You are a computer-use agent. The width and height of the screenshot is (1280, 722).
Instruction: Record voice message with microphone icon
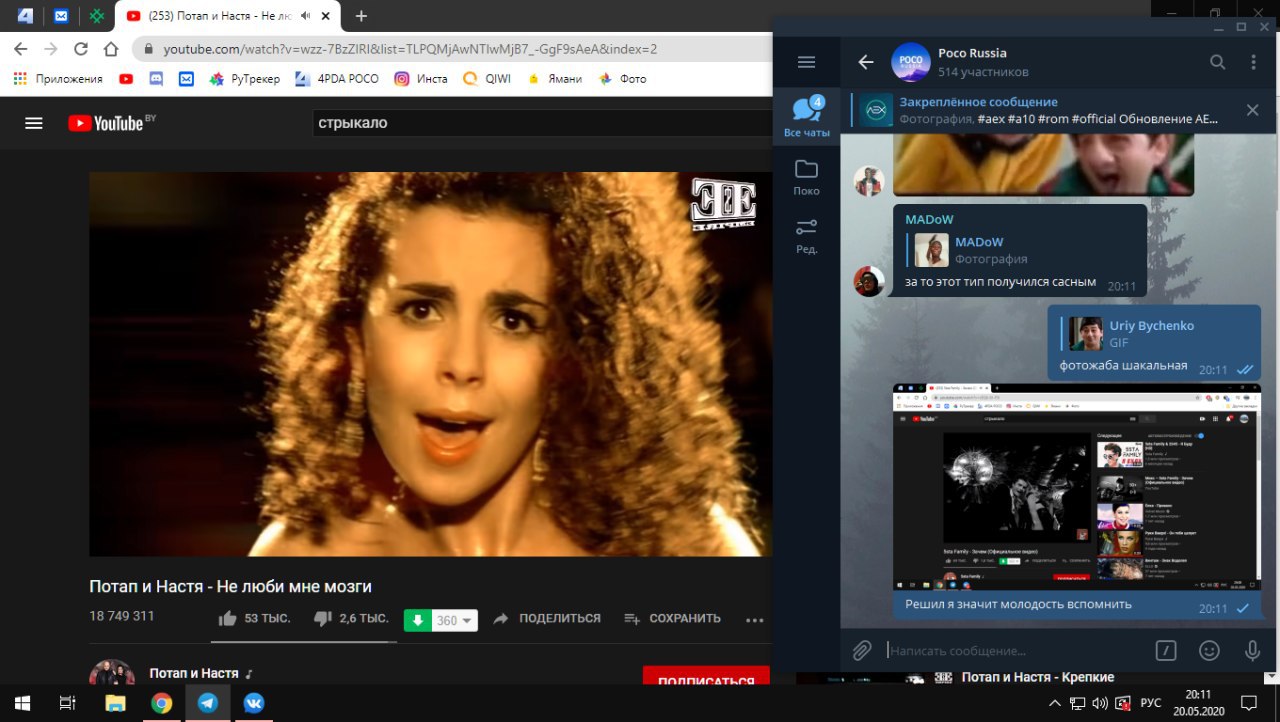click(1252, 651)
